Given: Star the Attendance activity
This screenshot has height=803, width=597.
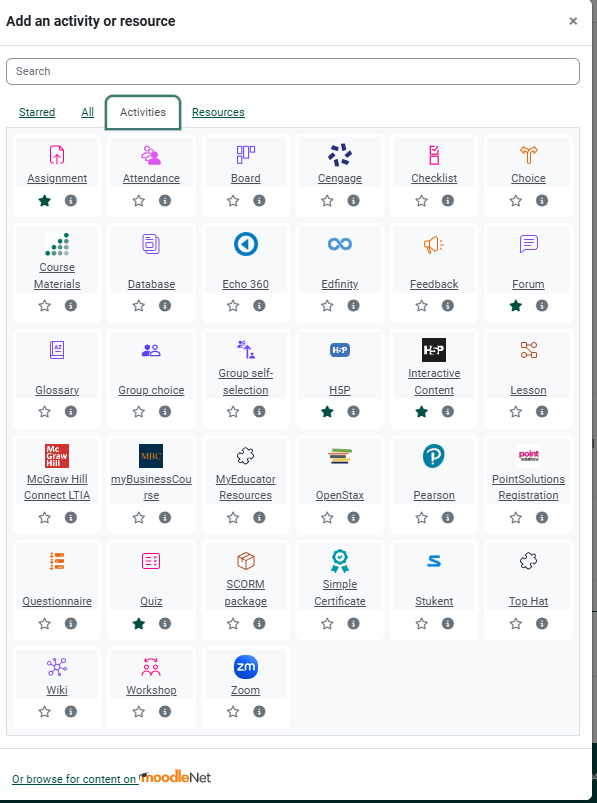Looking at the screenshot, I should point(139,200).
